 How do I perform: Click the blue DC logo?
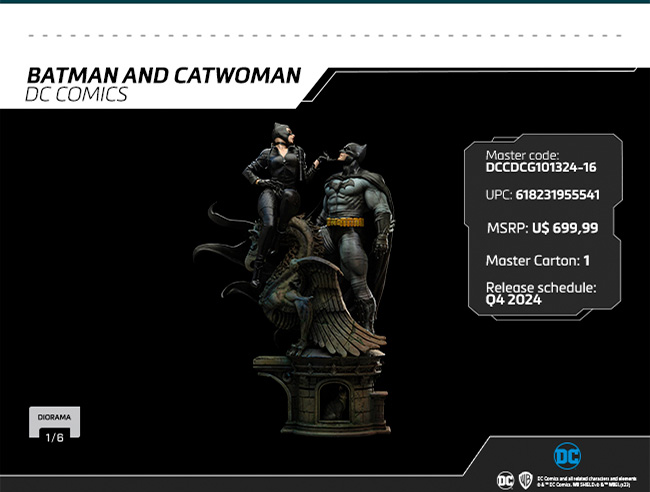(567, 456)
